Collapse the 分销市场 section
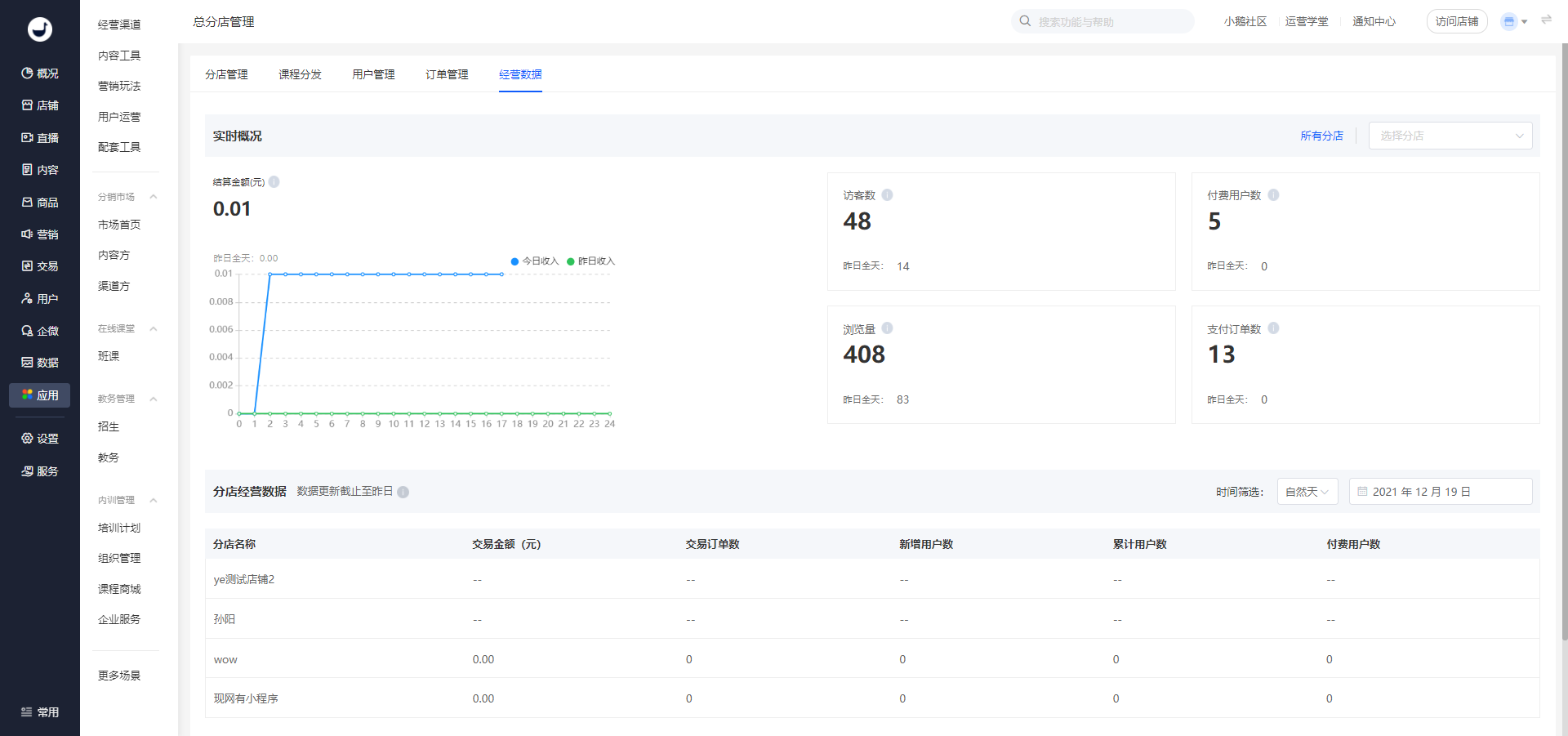Image resolution: width=1568 pixels, height=736 pixels. pyautogui.click(x=153, y=197)
